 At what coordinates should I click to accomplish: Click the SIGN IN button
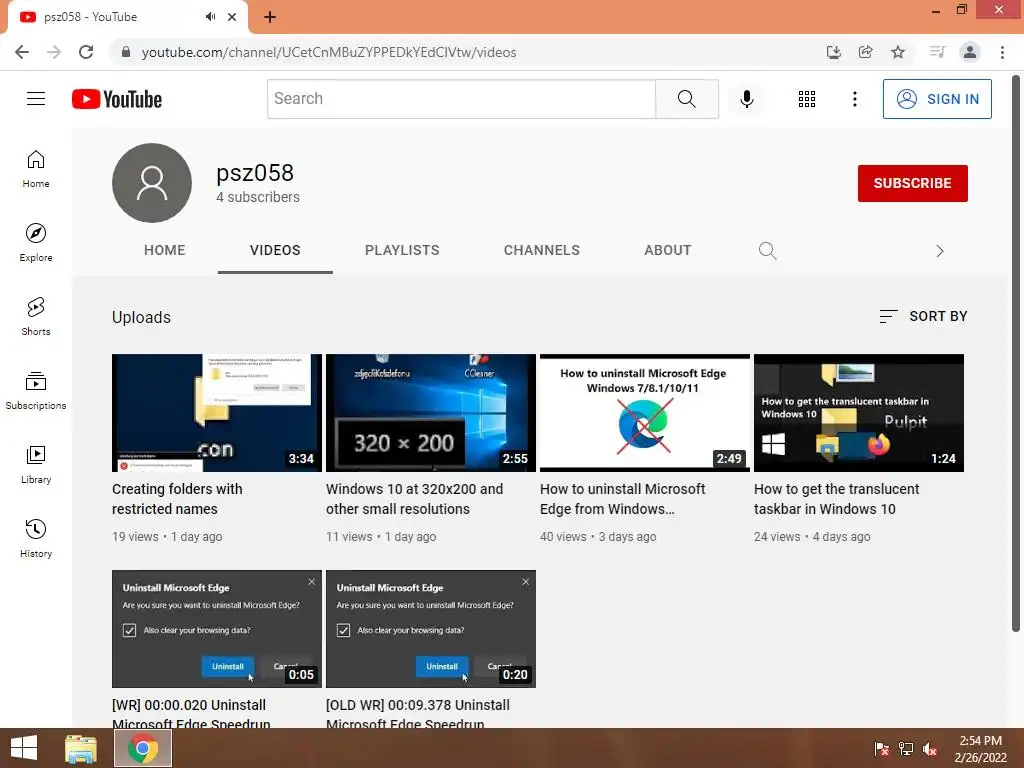coord(937,99)
